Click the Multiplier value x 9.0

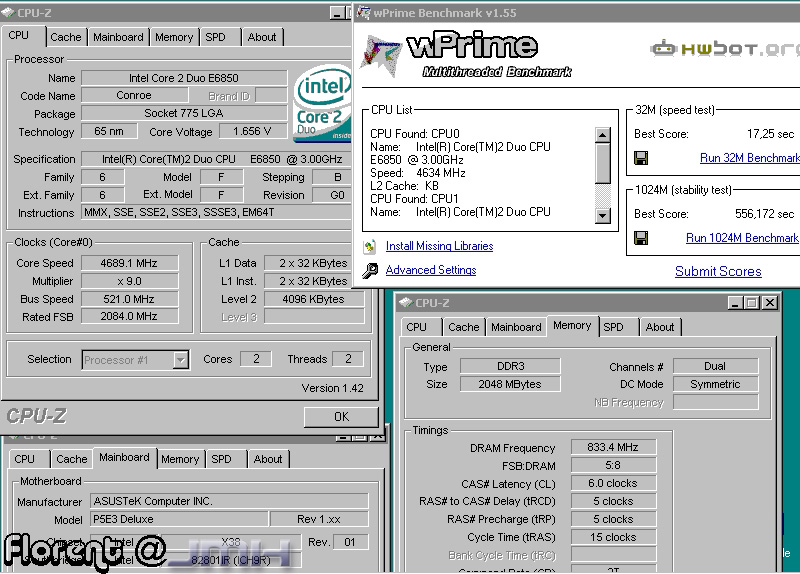pyautogui.click(x=130, y=281)
